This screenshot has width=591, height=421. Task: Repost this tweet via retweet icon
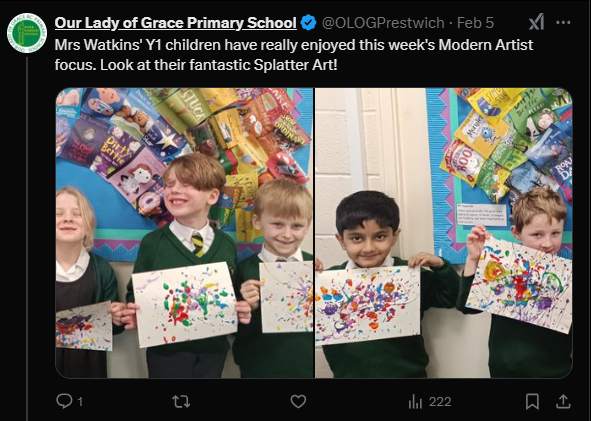pos(181,401)
